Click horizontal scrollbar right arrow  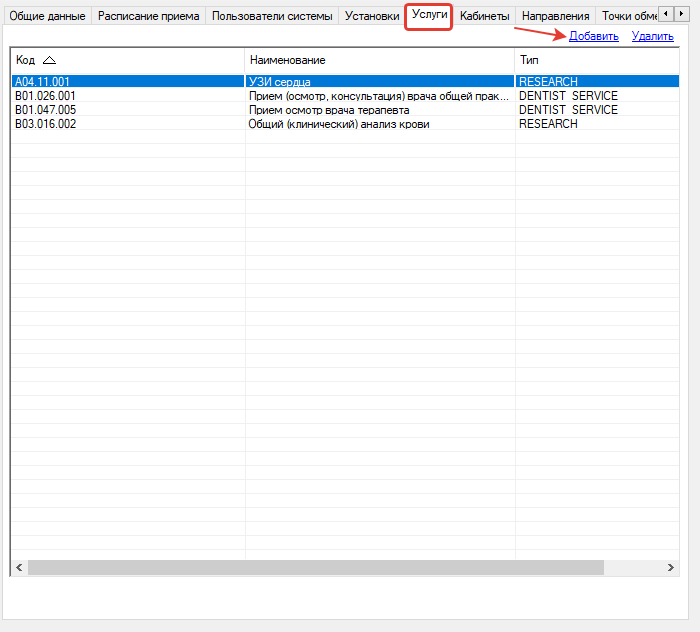coord(672,567)
